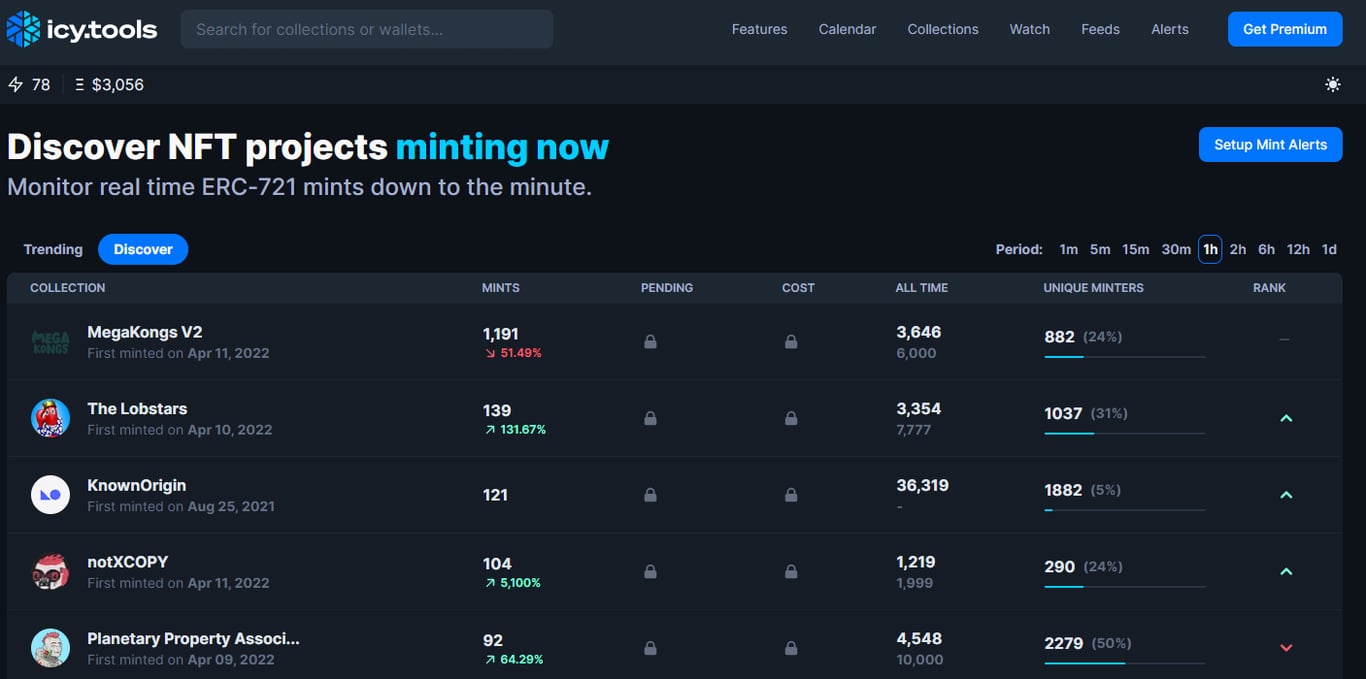Screen dimensions: 1366x679
Task: Select the 1d period option
Action: tap(1329, 249)
